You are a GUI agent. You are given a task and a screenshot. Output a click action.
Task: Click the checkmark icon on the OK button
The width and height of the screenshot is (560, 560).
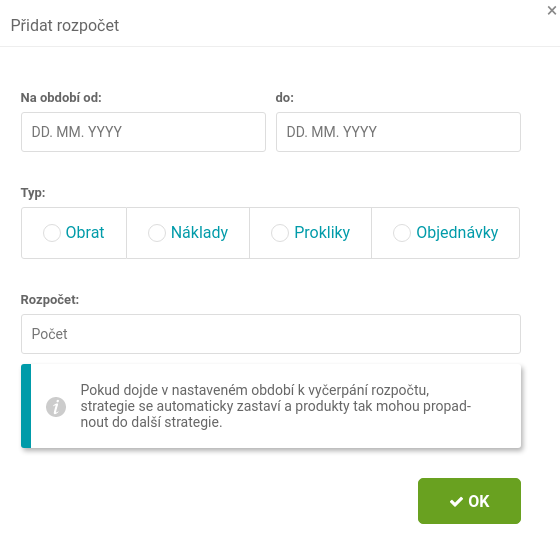pyautogui.click(x=456, y=501)
